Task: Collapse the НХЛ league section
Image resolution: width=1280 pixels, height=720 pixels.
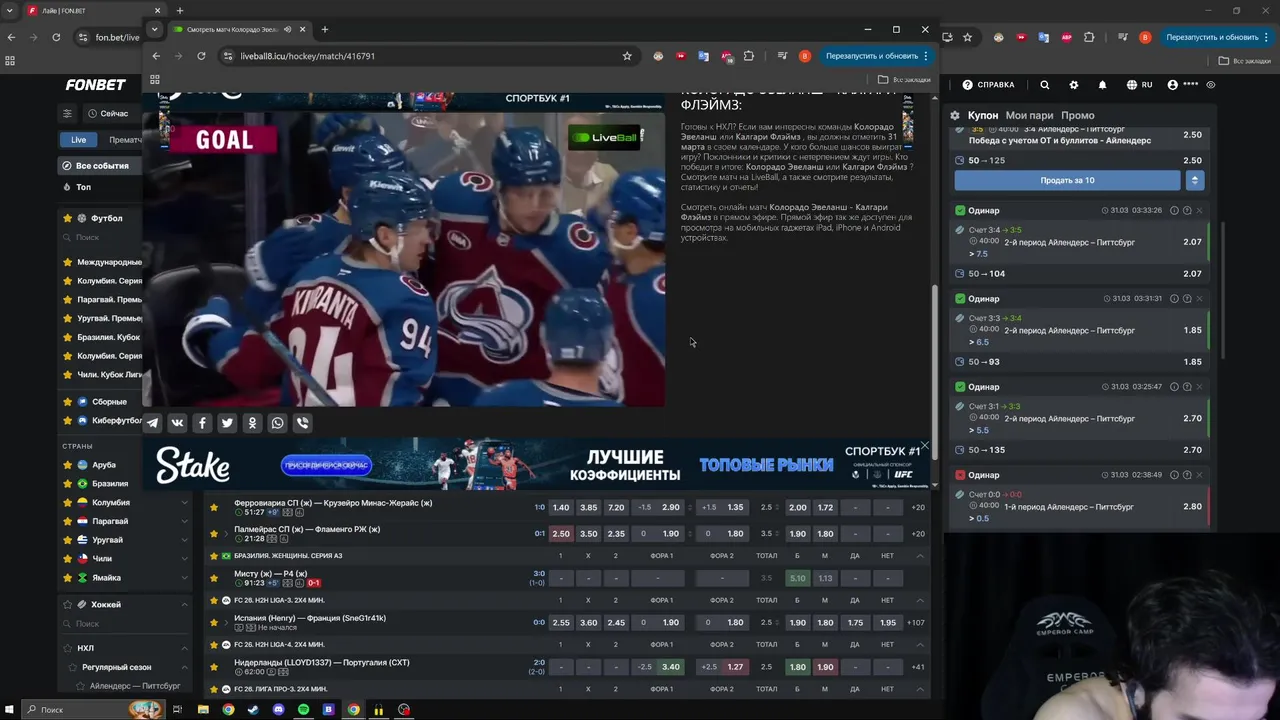Action: click(x=185, y=648)
